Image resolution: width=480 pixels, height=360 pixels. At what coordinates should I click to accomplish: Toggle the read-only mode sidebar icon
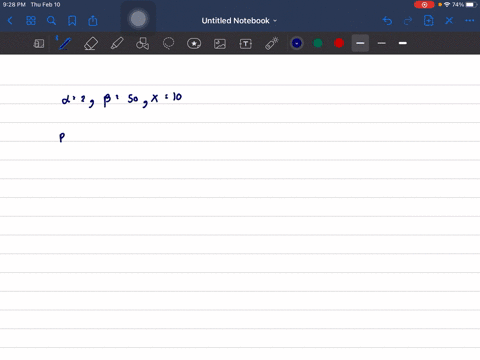click(x=39, y=43)
